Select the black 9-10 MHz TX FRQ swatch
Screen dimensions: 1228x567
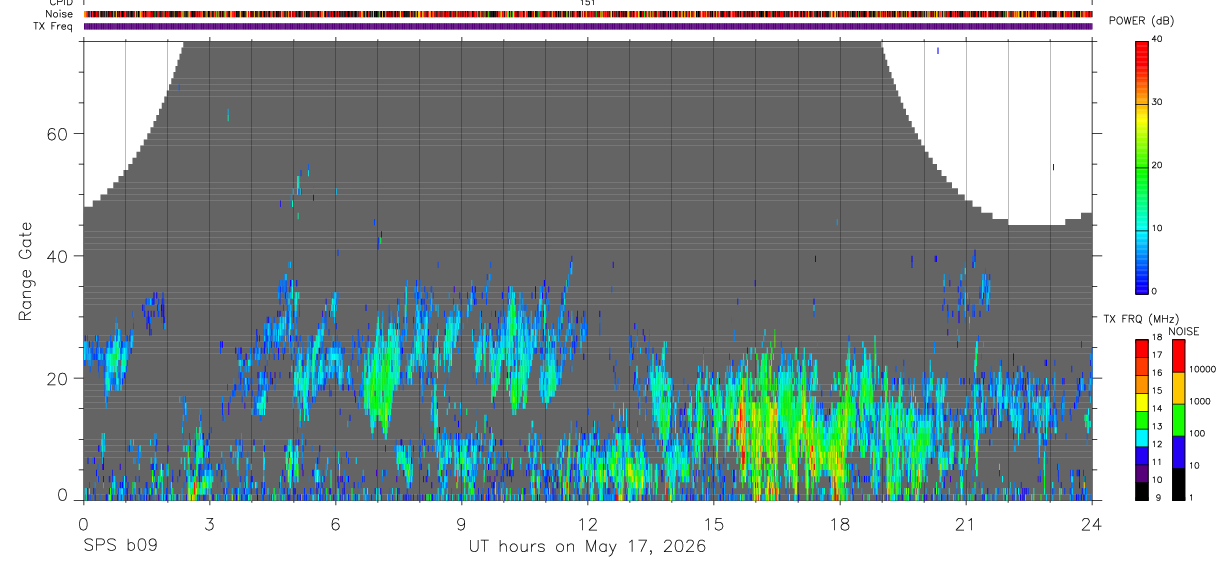[x=1141, y=489]
